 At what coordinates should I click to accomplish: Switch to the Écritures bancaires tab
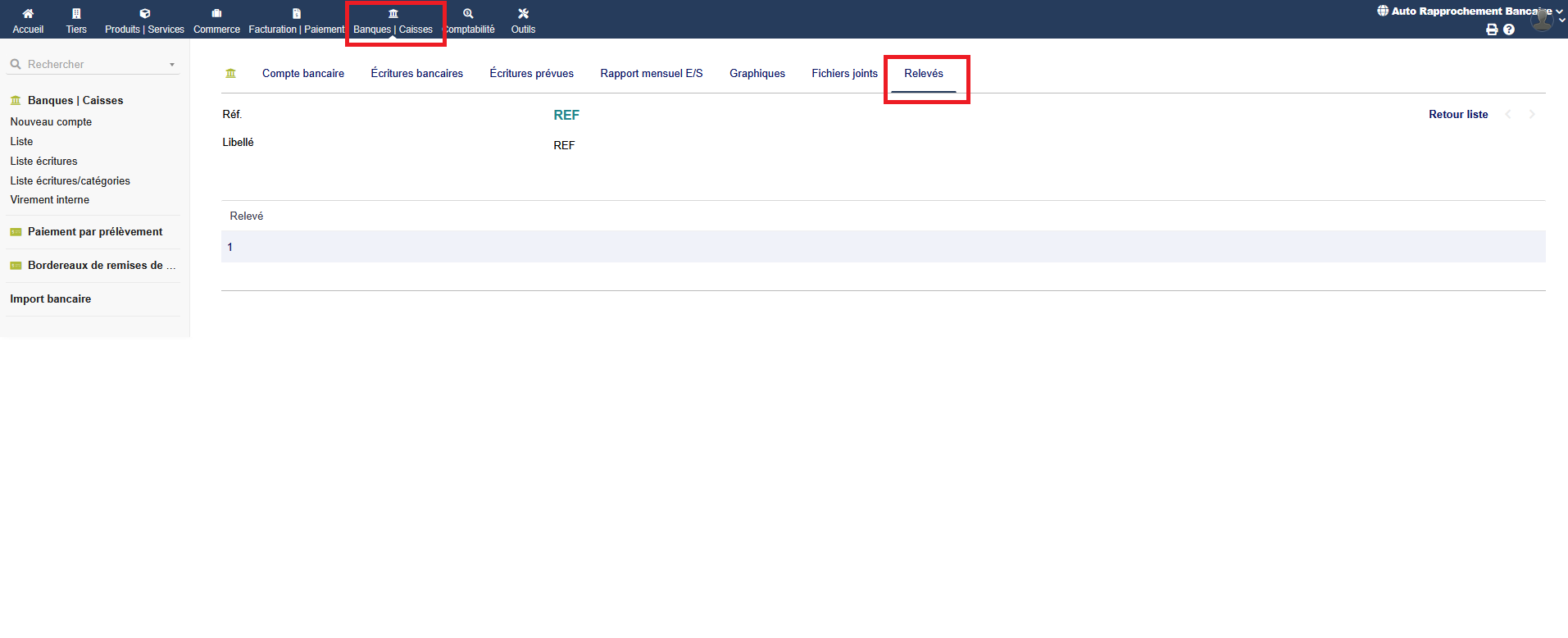coord(416,74)
